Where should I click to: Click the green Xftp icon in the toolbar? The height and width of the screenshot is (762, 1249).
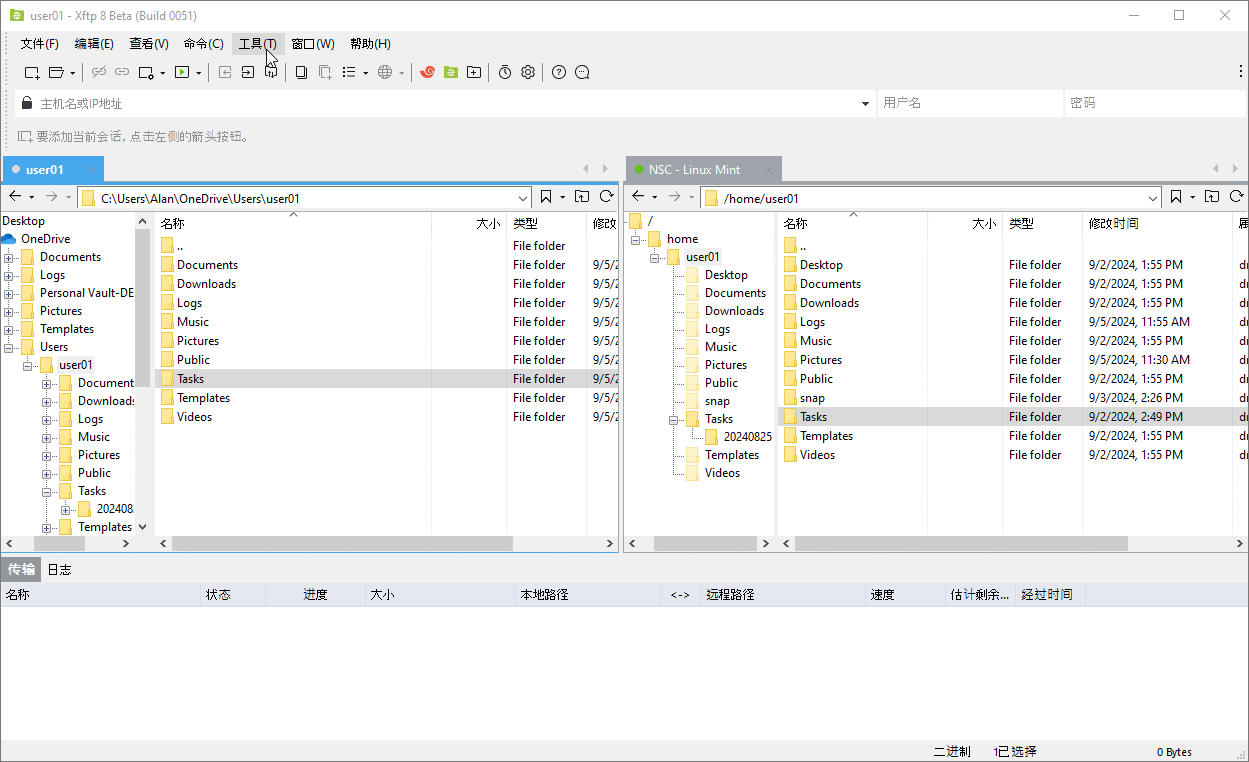(451, 72)
